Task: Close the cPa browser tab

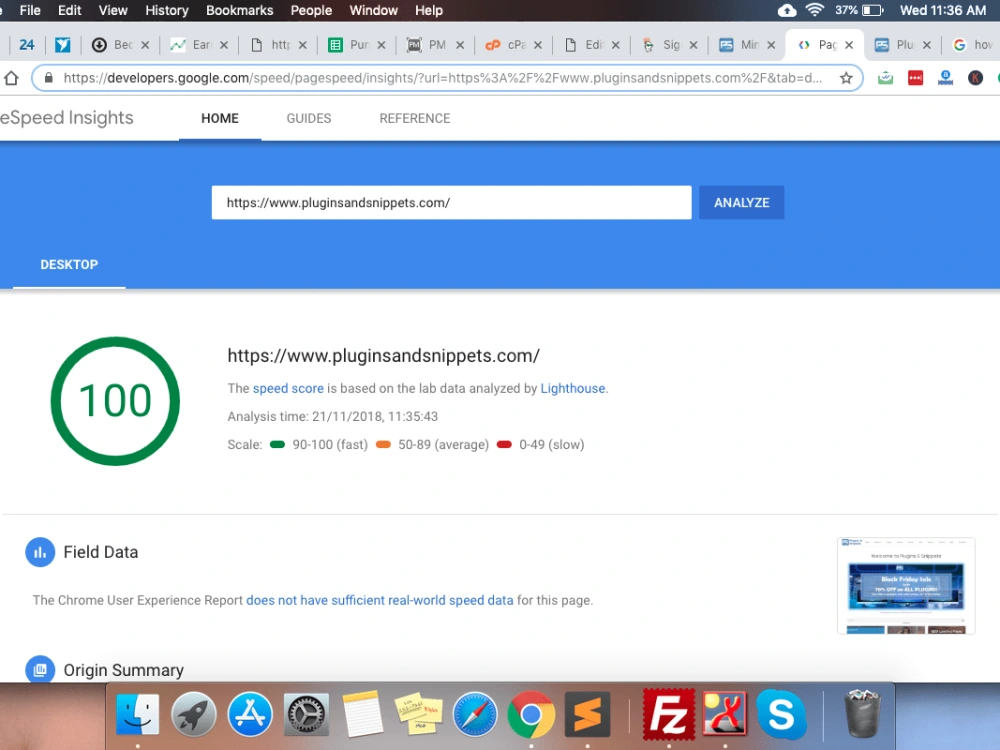Action: coord(538,45)
